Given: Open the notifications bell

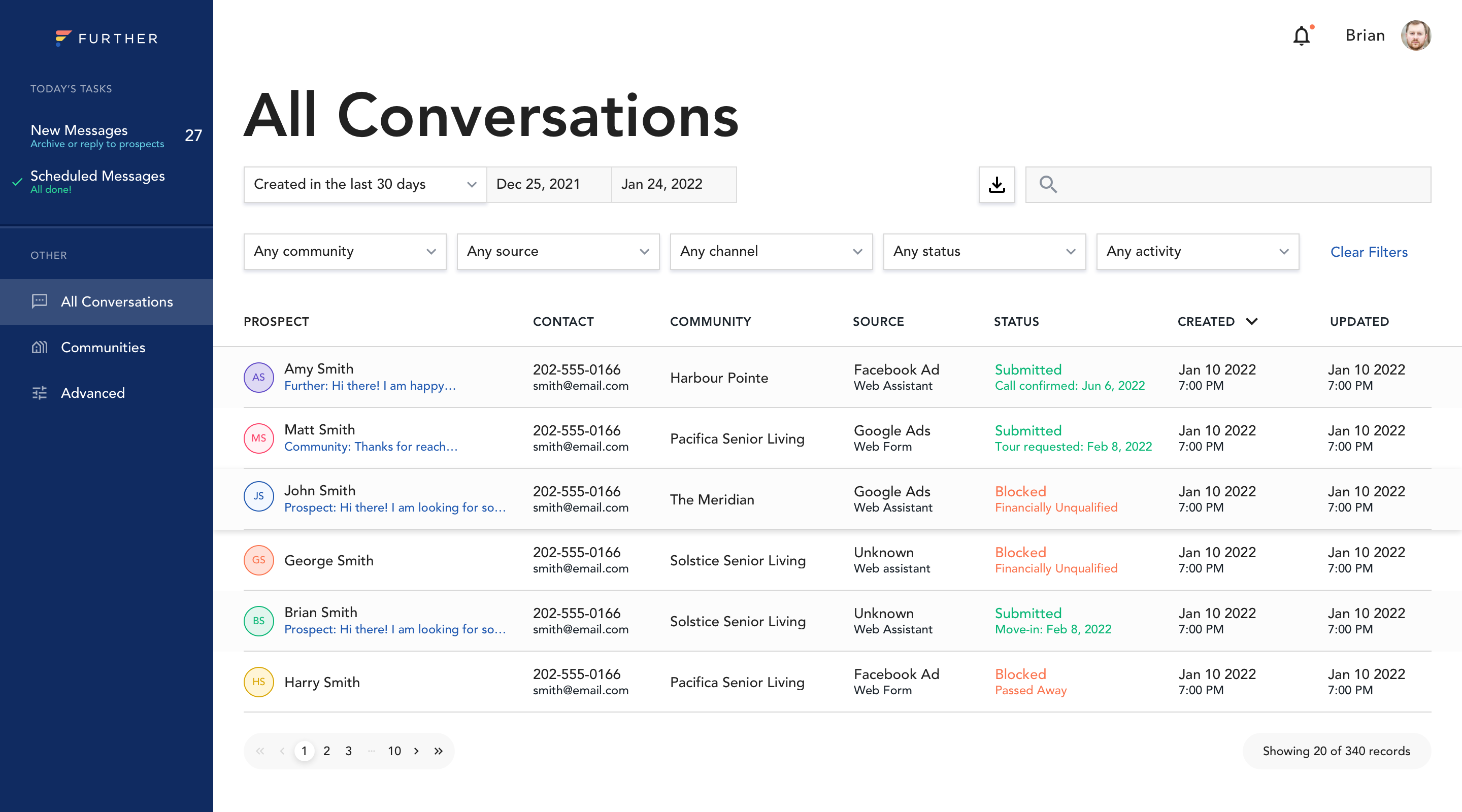Looking at the screenshot, I should coord(1302,36).
